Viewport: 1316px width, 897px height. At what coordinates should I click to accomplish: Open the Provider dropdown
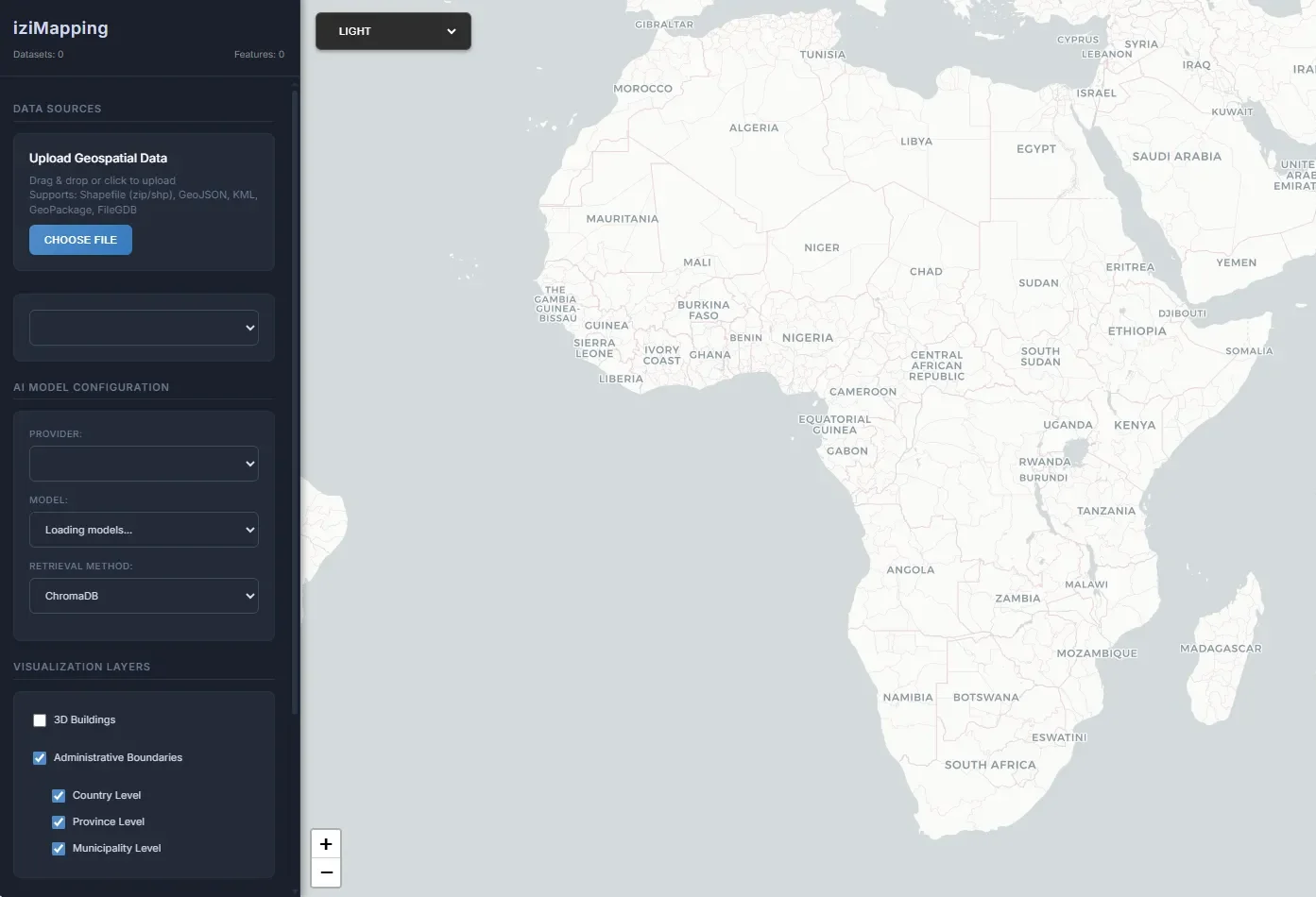pos(144,464)
